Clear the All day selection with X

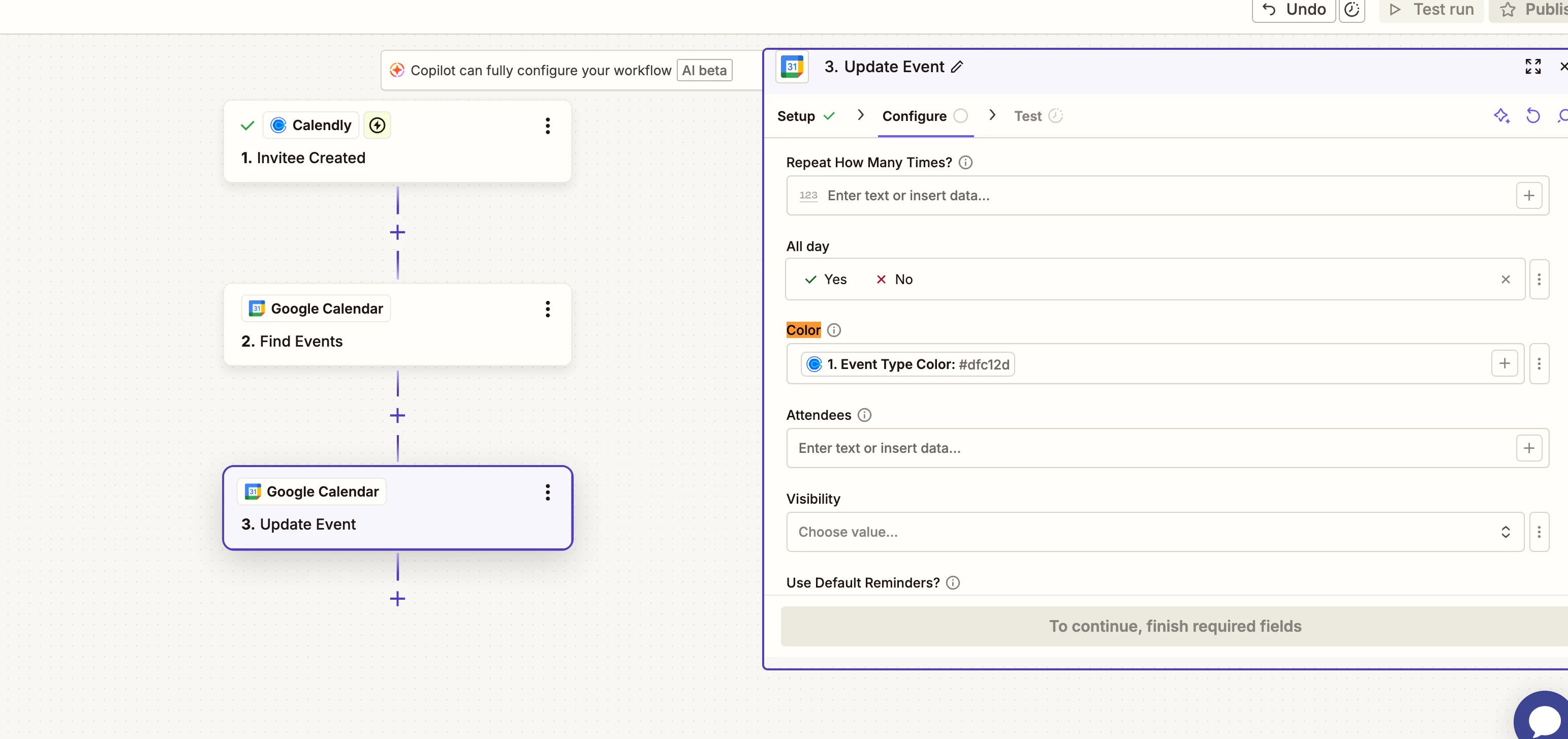click(1506, 280)
